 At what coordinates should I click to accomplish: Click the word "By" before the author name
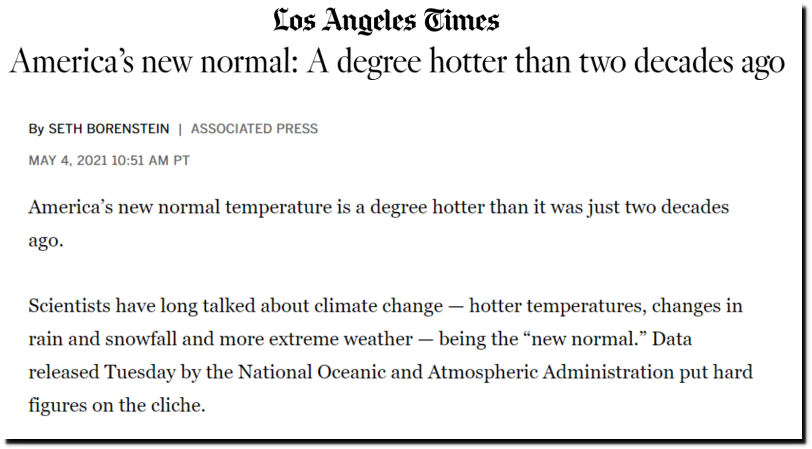36,128
